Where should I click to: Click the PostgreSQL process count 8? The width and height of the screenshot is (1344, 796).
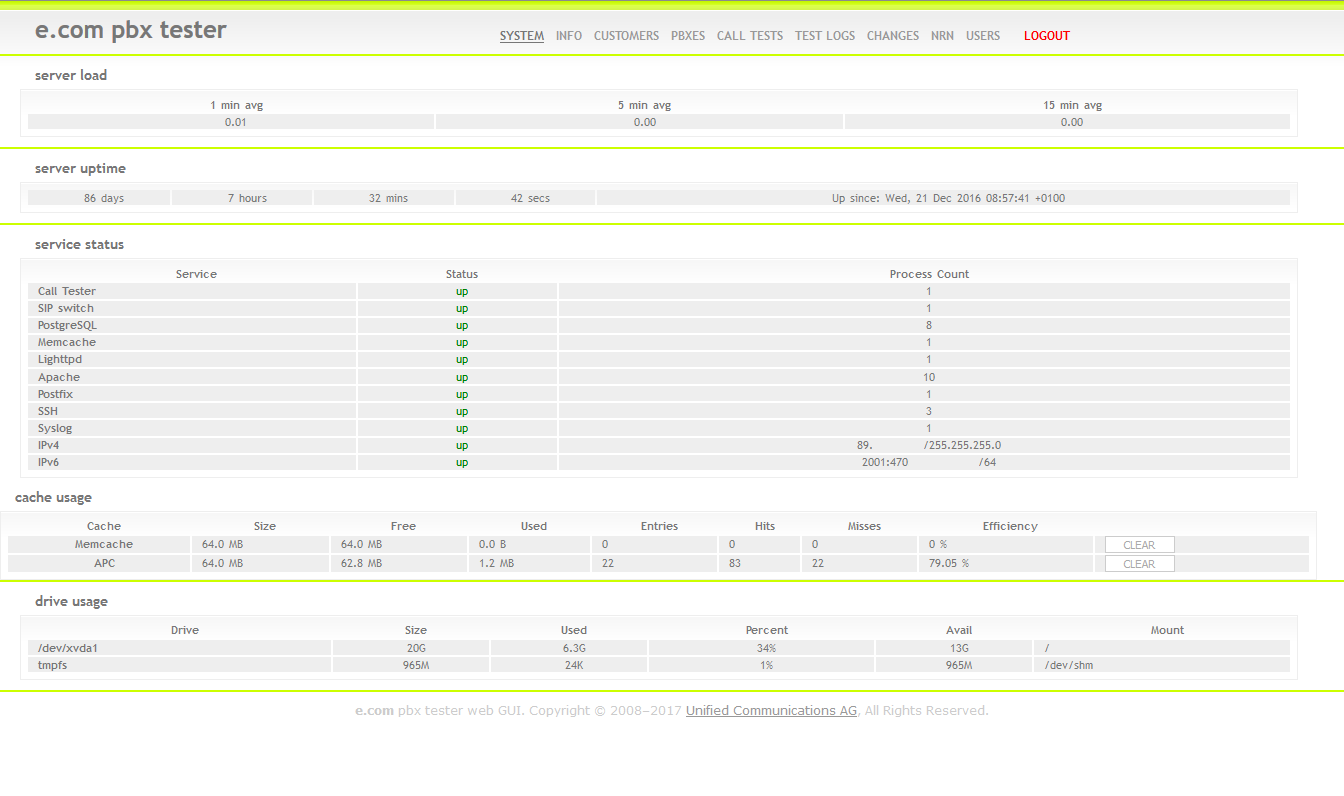click(929, 325)
